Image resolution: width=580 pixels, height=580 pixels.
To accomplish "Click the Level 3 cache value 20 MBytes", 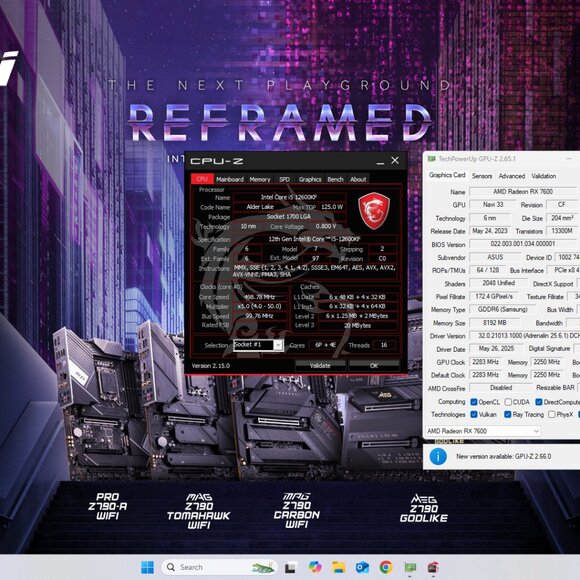I will tap(357, 326).
